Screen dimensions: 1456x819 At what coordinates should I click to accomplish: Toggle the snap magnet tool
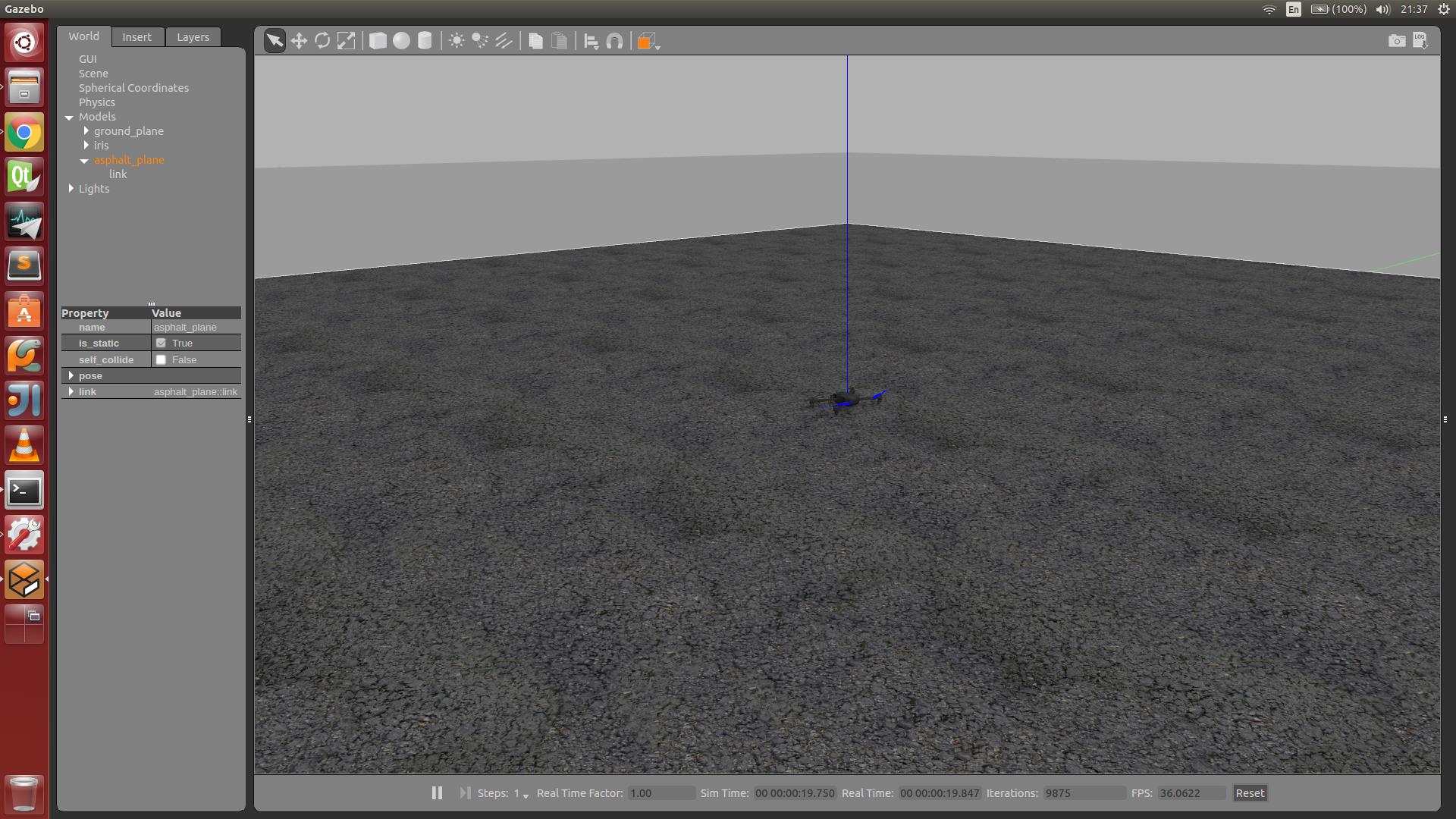tap(615, 41)
